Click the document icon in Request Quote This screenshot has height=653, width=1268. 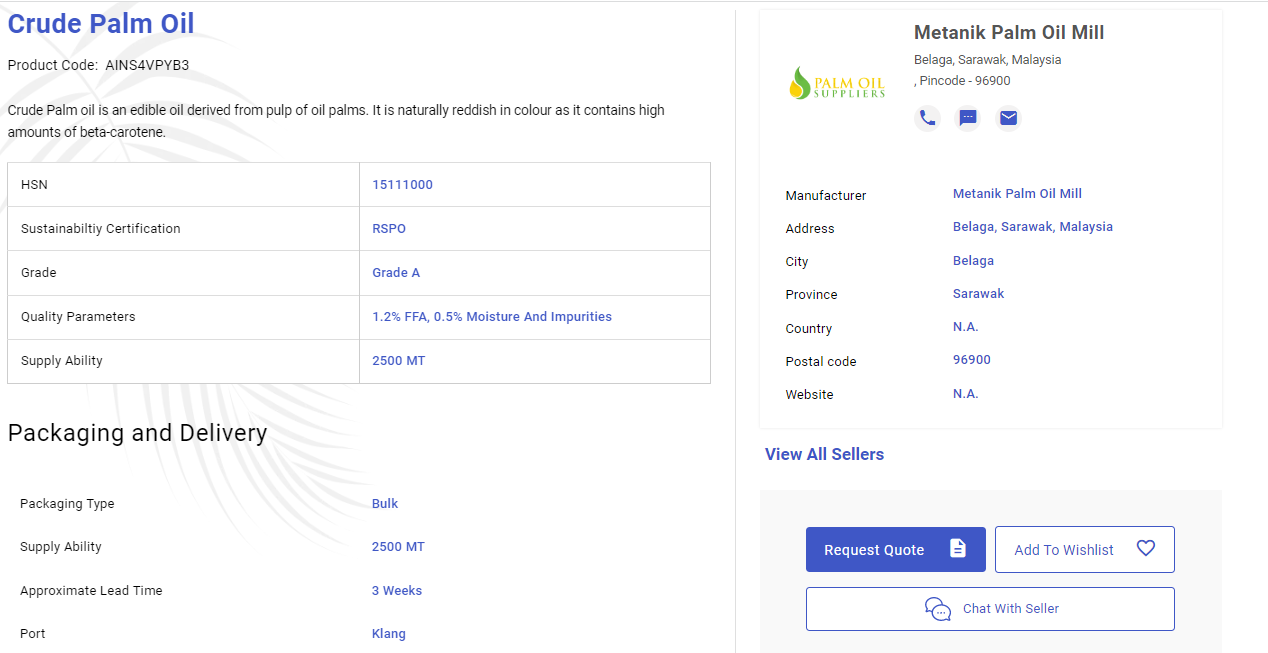(958, 549)
